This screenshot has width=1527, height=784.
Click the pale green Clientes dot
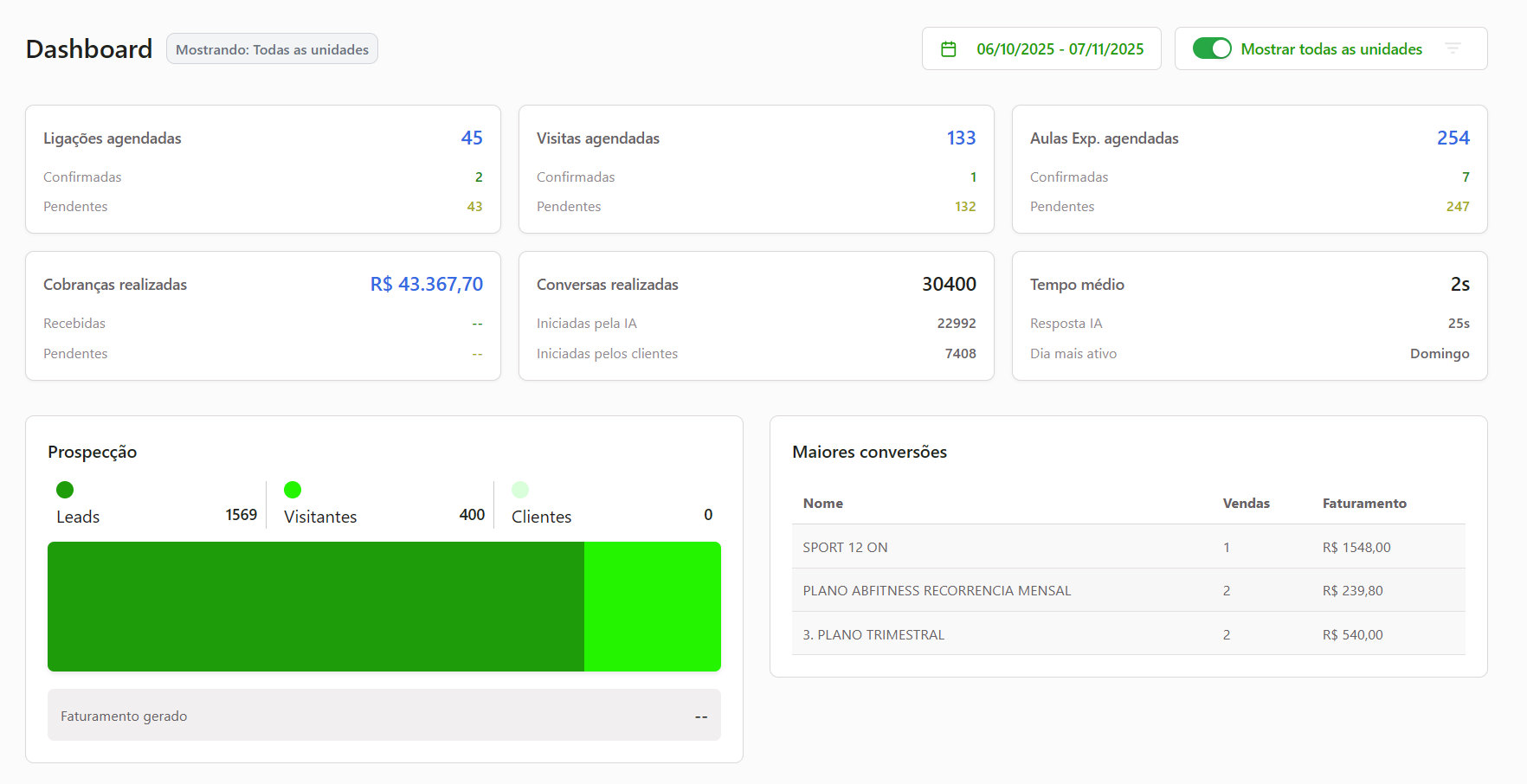(520, 490)
